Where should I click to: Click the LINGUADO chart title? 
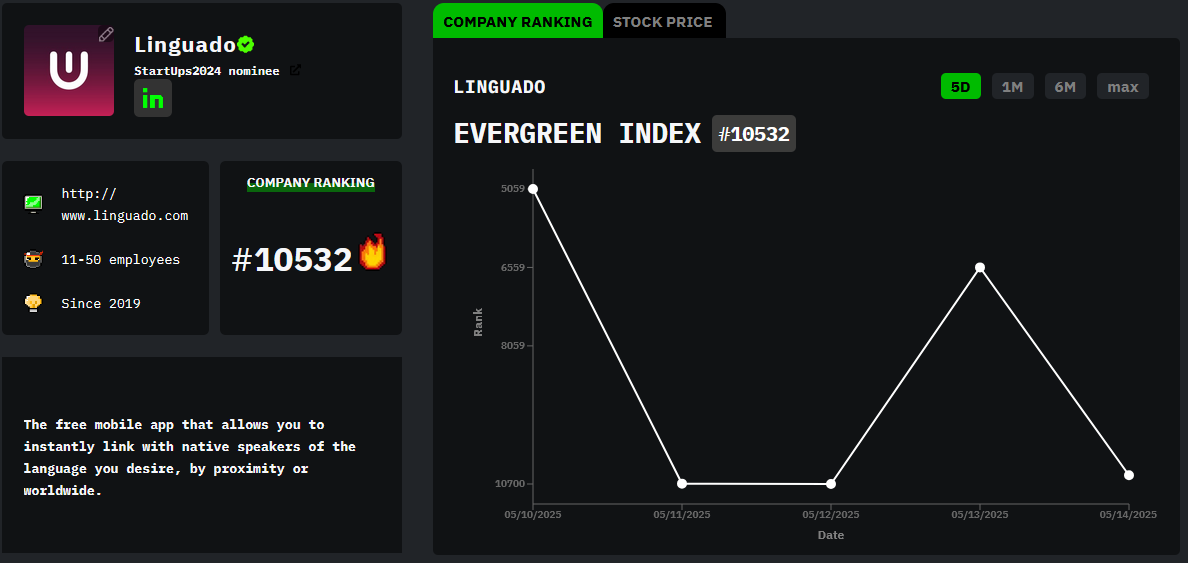(499, 87)
